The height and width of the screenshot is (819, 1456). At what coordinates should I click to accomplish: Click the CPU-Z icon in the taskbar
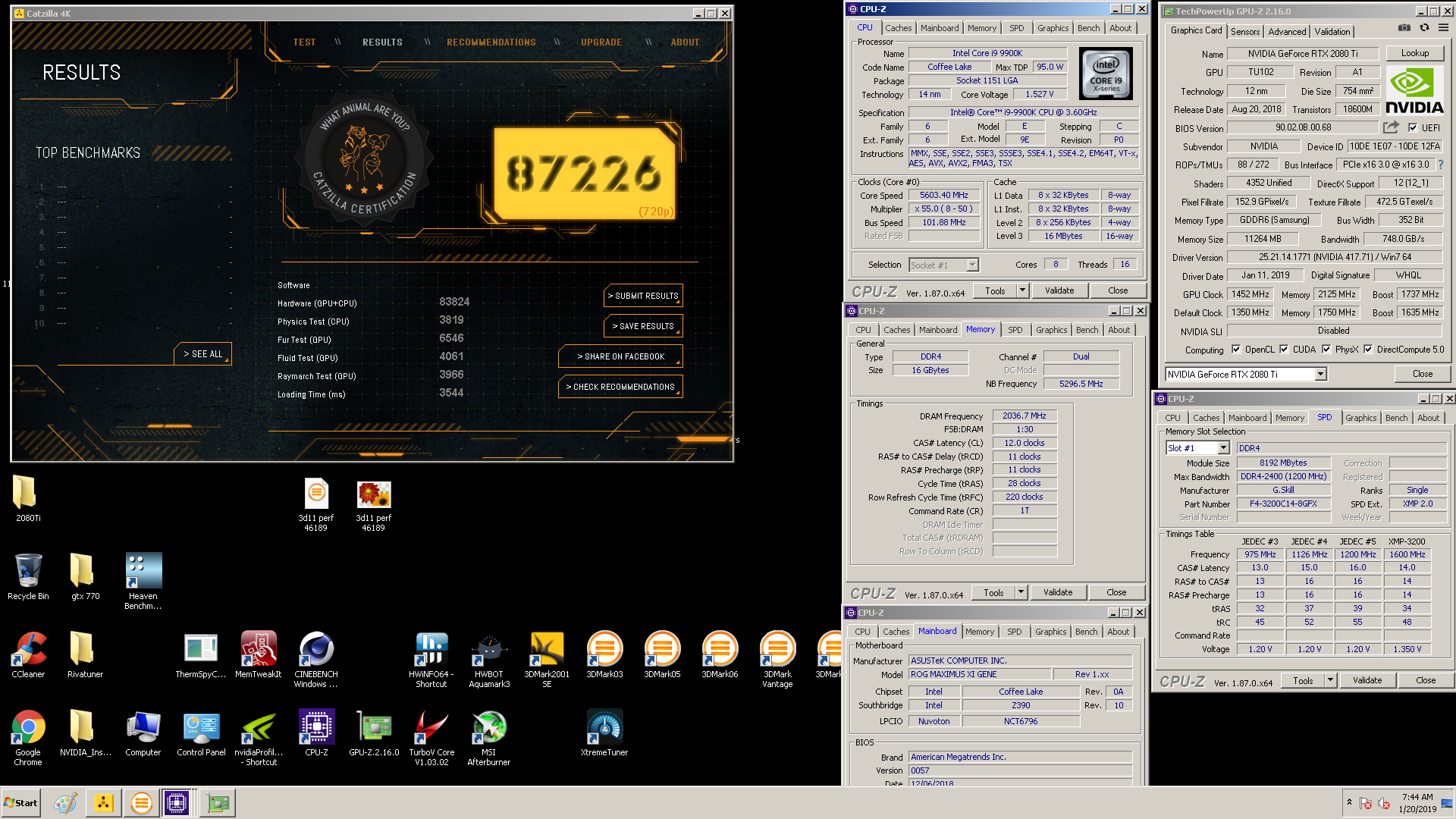(x=177, y=802)
